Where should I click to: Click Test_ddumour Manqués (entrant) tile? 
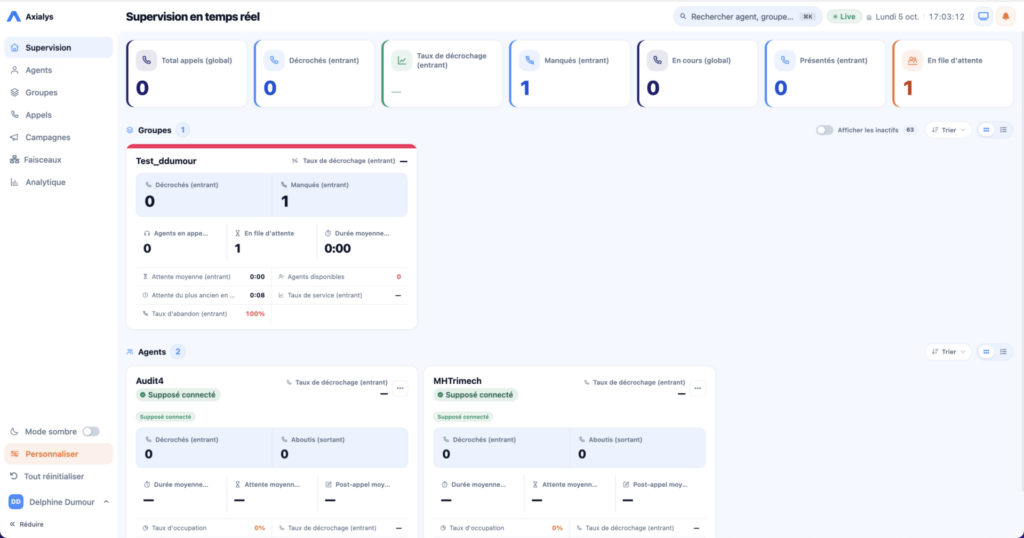pyautogui.click(x=340, y=195)
